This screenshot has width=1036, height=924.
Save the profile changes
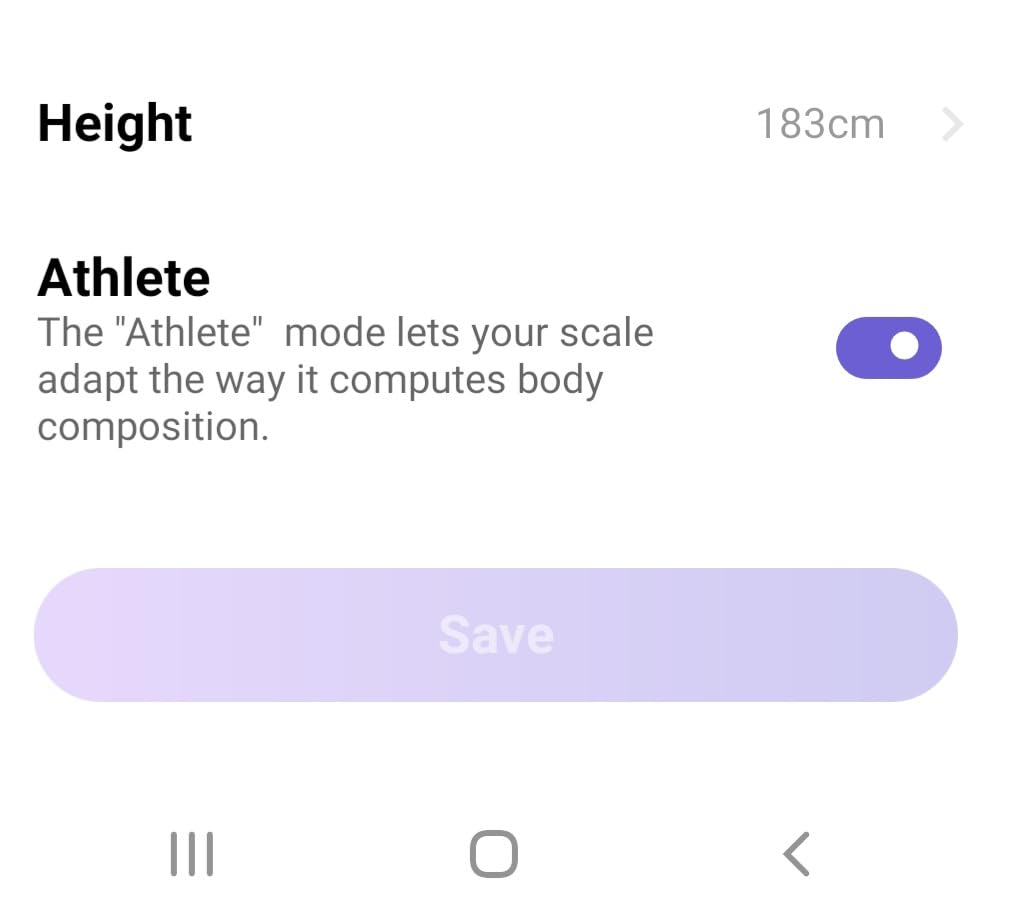[496, 635]
